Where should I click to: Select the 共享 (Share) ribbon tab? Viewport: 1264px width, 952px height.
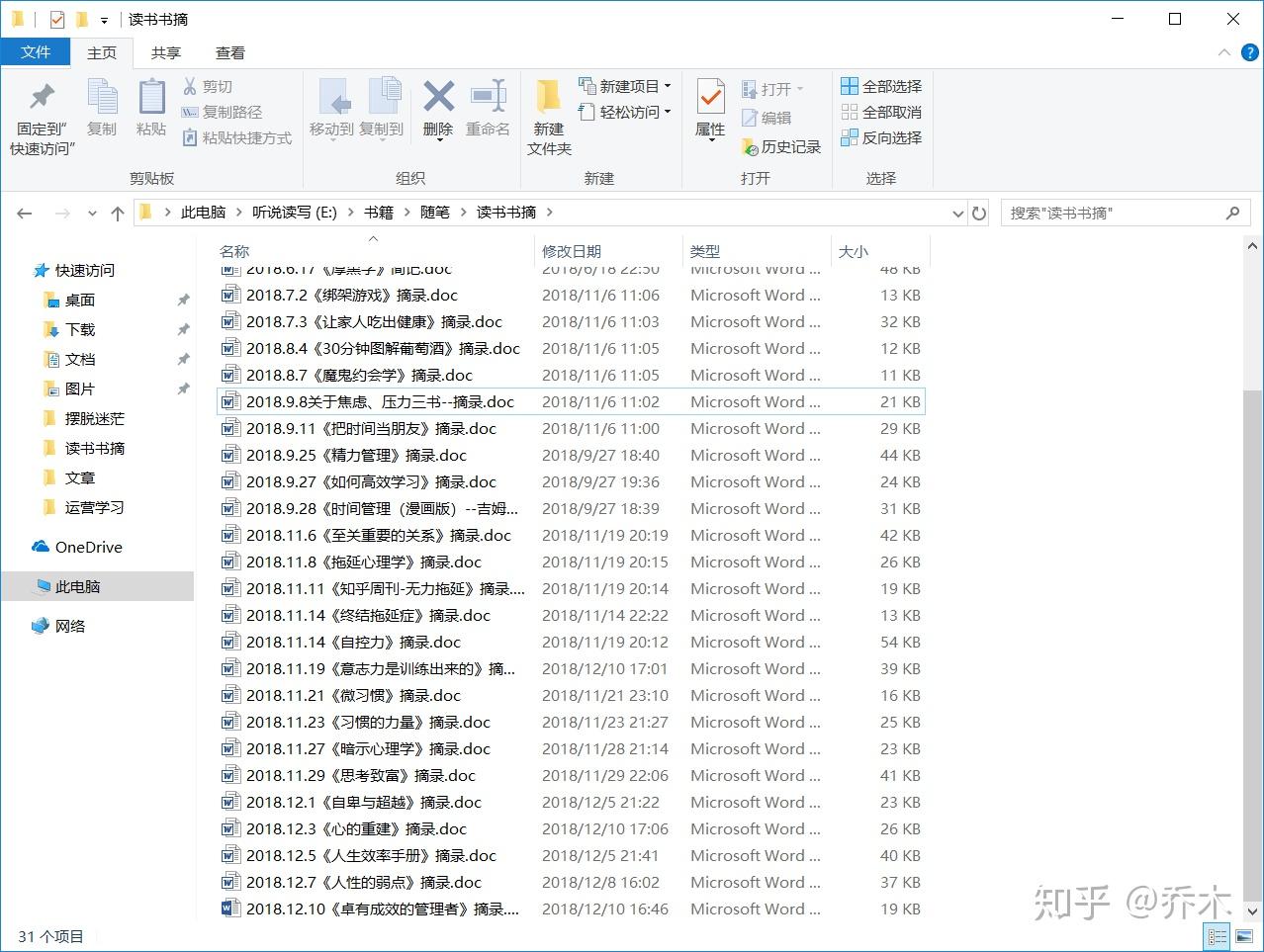point(166,53)
